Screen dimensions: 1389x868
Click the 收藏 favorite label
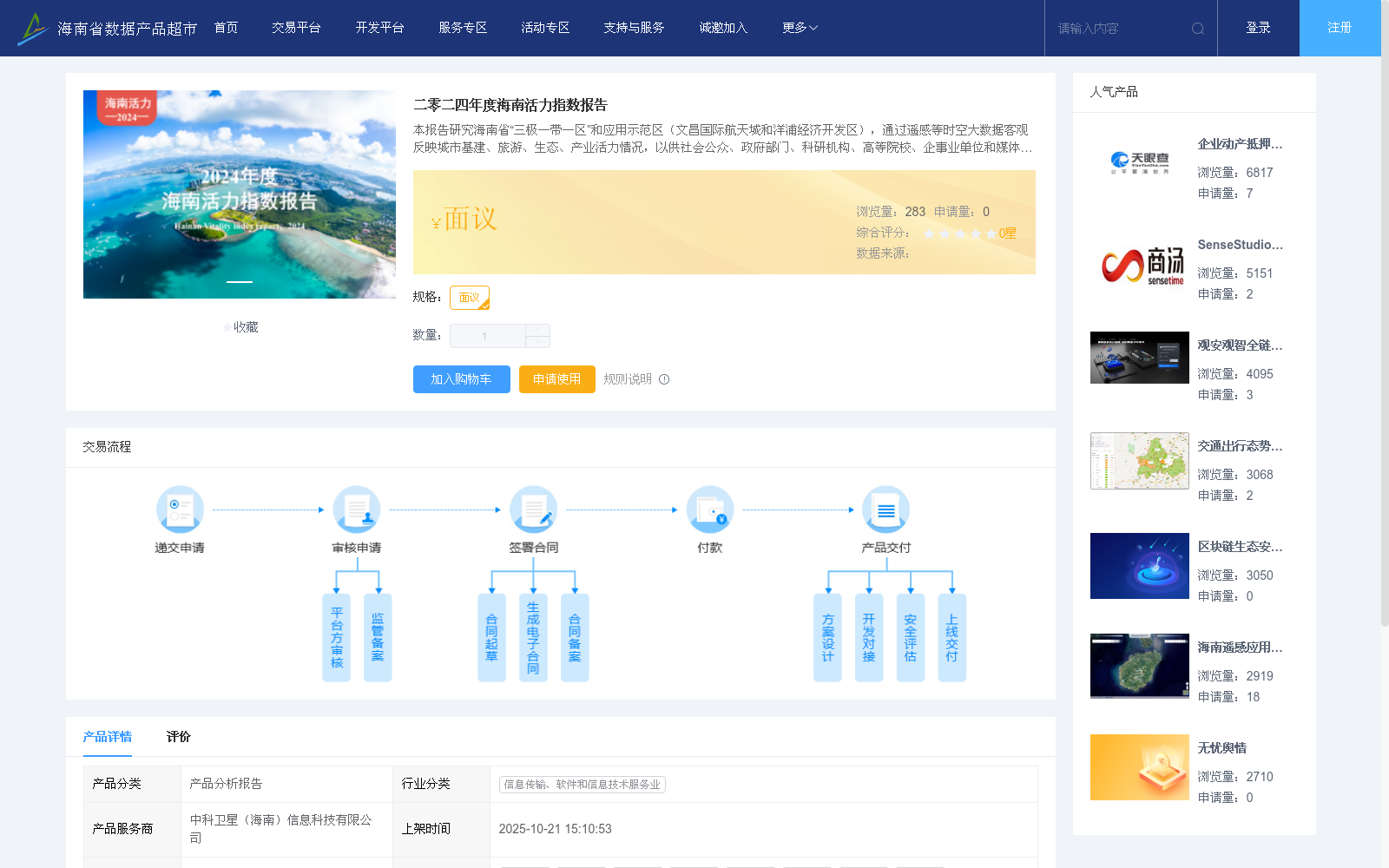(x=247, y=327)
